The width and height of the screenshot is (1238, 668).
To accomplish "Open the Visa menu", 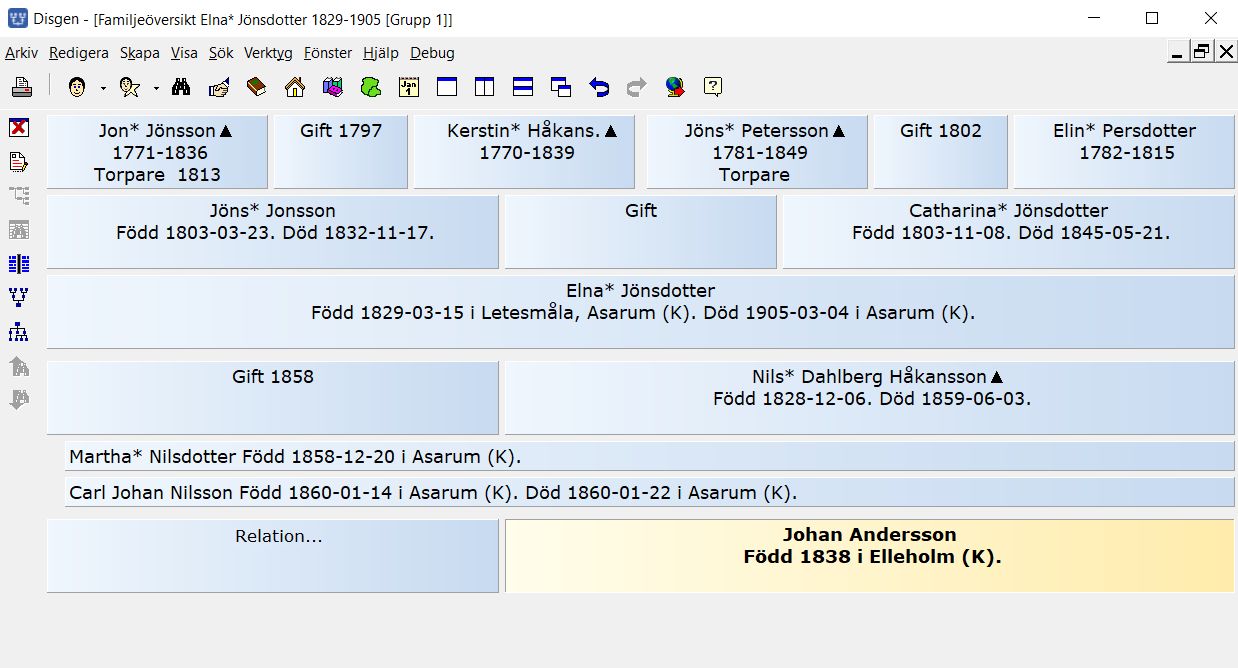I will click(184, 53).
